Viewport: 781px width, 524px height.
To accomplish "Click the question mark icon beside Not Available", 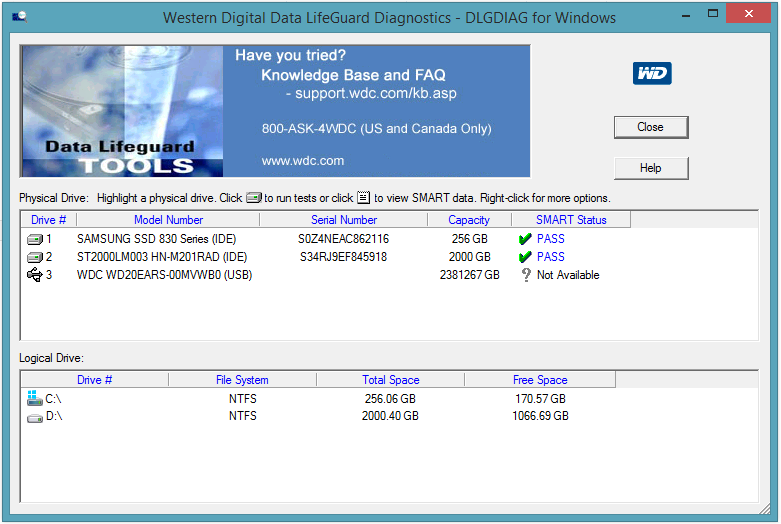I will (526, 275).
